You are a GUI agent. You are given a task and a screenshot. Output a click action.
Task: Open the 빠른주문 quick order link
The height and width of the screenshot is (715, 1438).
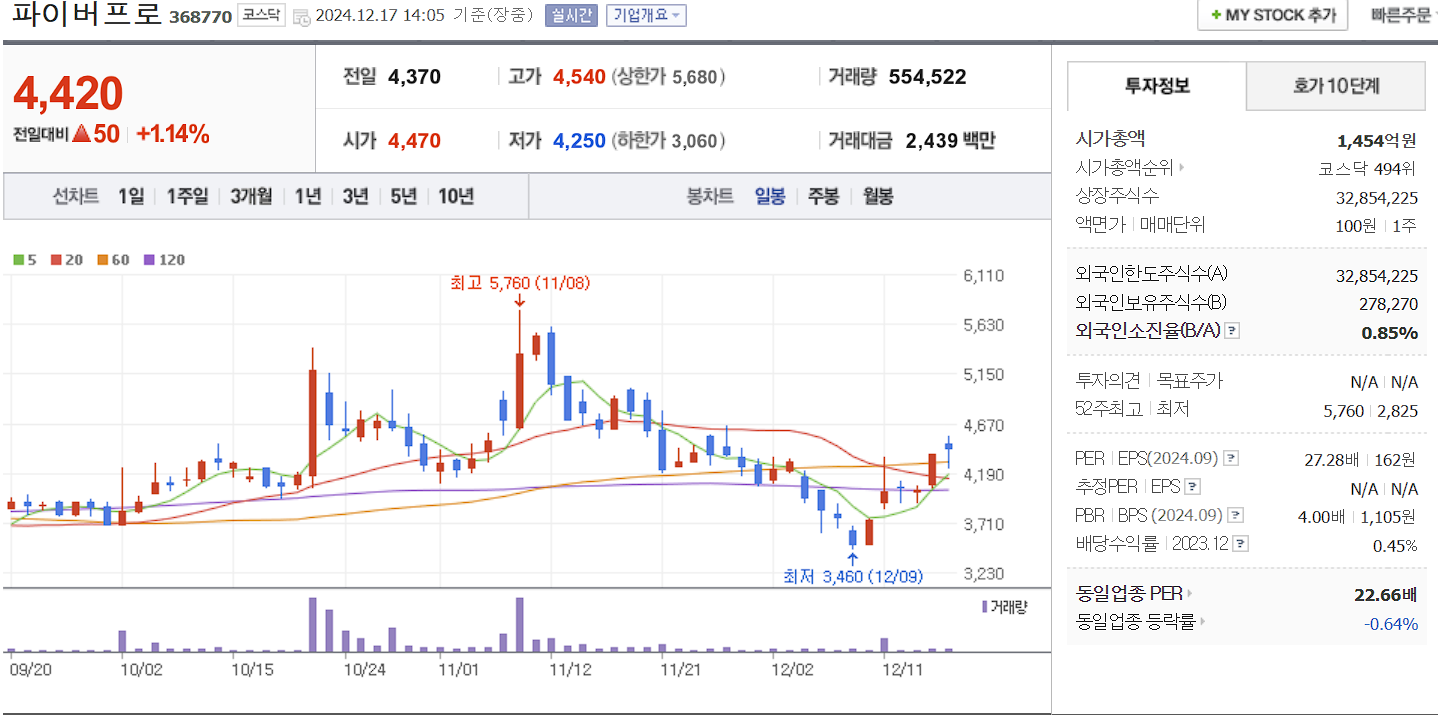(1404, 15)
